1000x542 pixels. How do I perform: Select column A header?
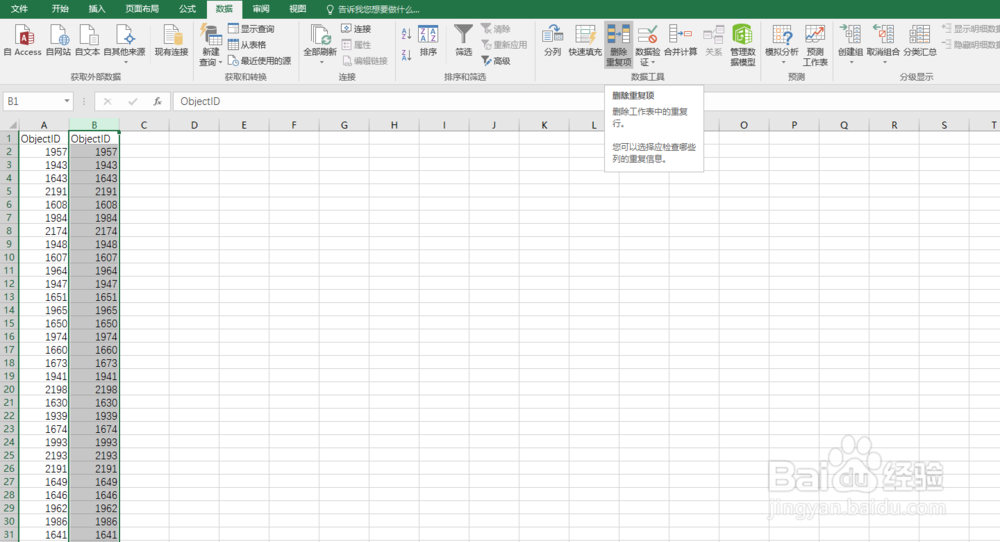pyautogui.click(x=44, y=125)
